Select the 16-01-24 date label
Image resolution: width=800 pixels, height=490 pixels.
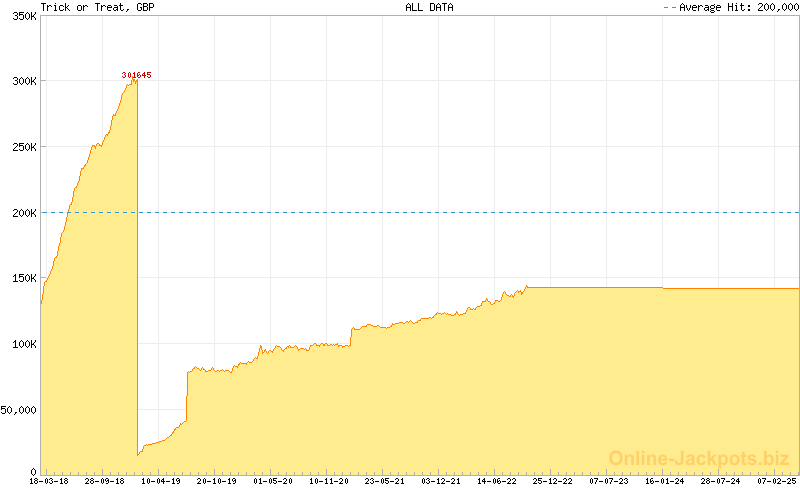tap(665, 481)
